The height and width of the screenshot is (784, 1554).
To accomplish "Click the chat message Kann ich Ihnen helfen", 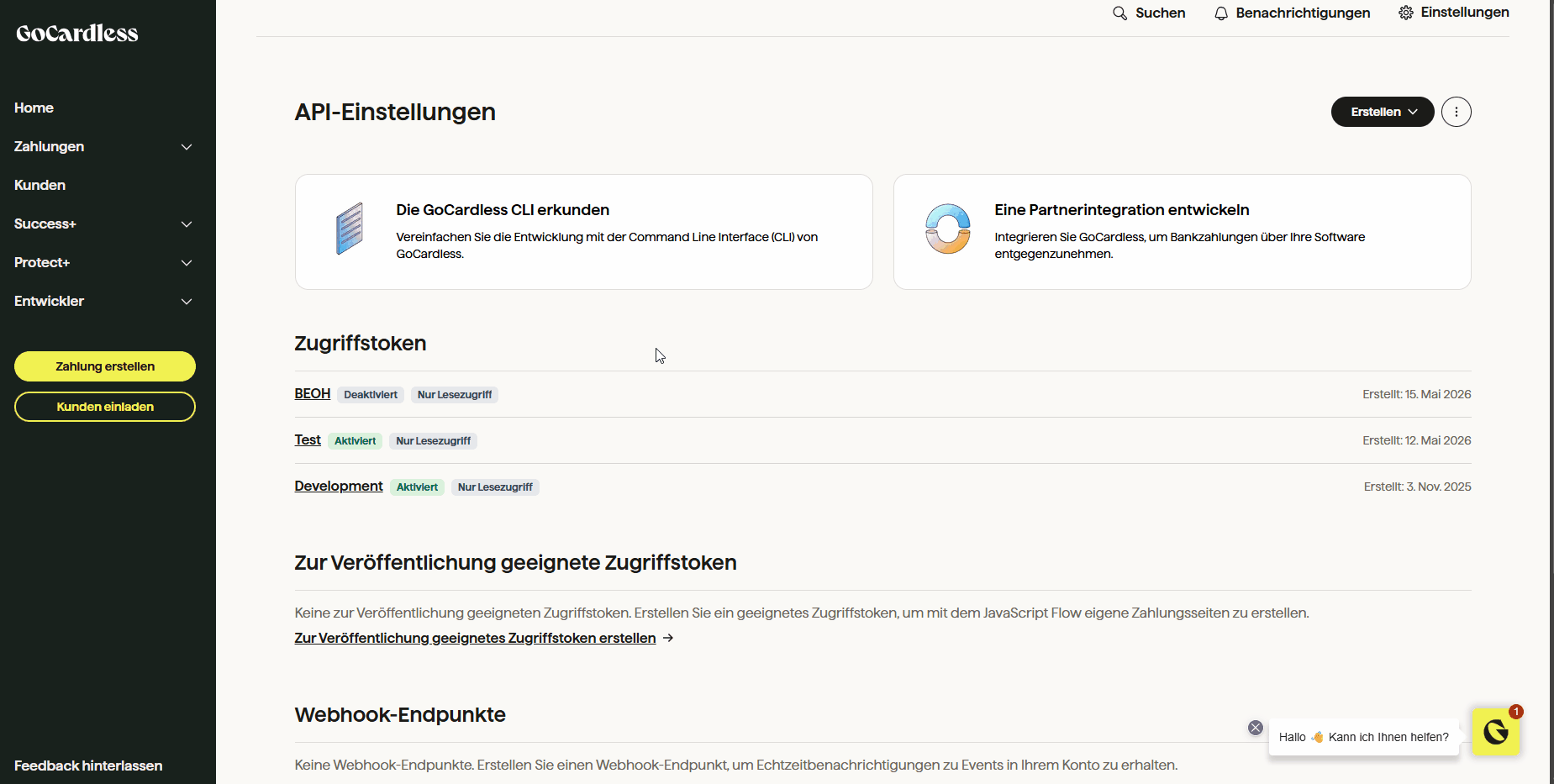I will (1364, 737).
